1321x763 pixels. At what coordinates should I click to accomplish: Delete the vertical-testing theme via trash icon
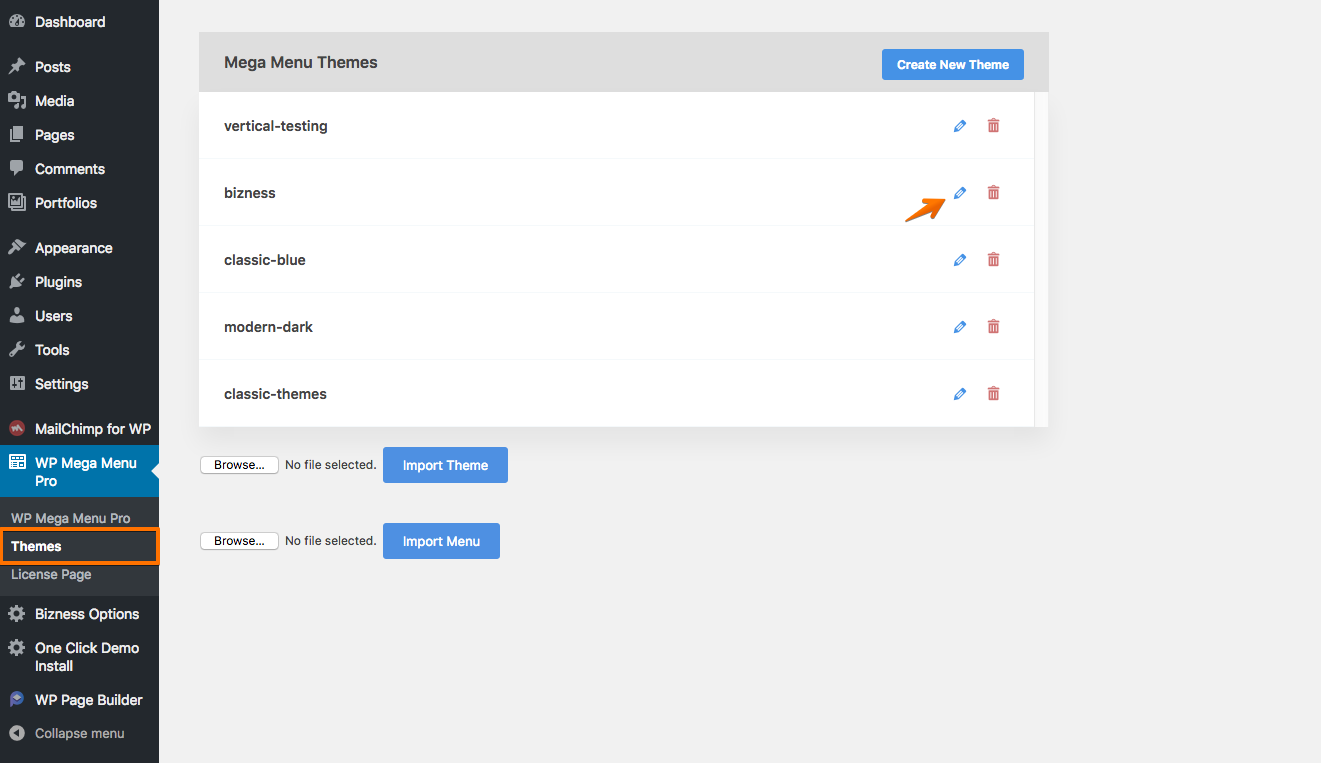point(993,126)
